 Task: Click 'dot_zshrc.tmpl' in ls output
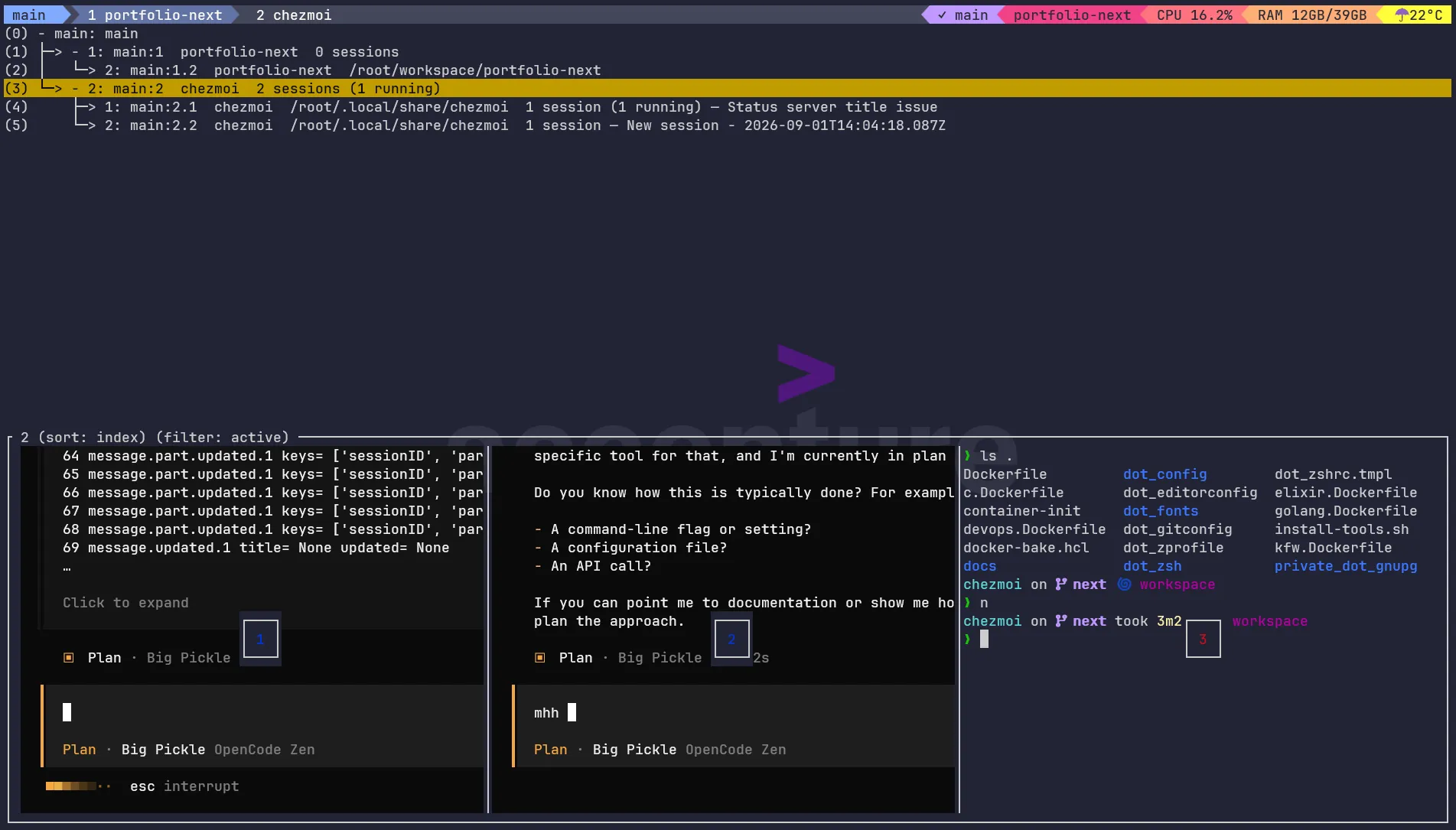pyautogui.click(x=1333, y=474)
